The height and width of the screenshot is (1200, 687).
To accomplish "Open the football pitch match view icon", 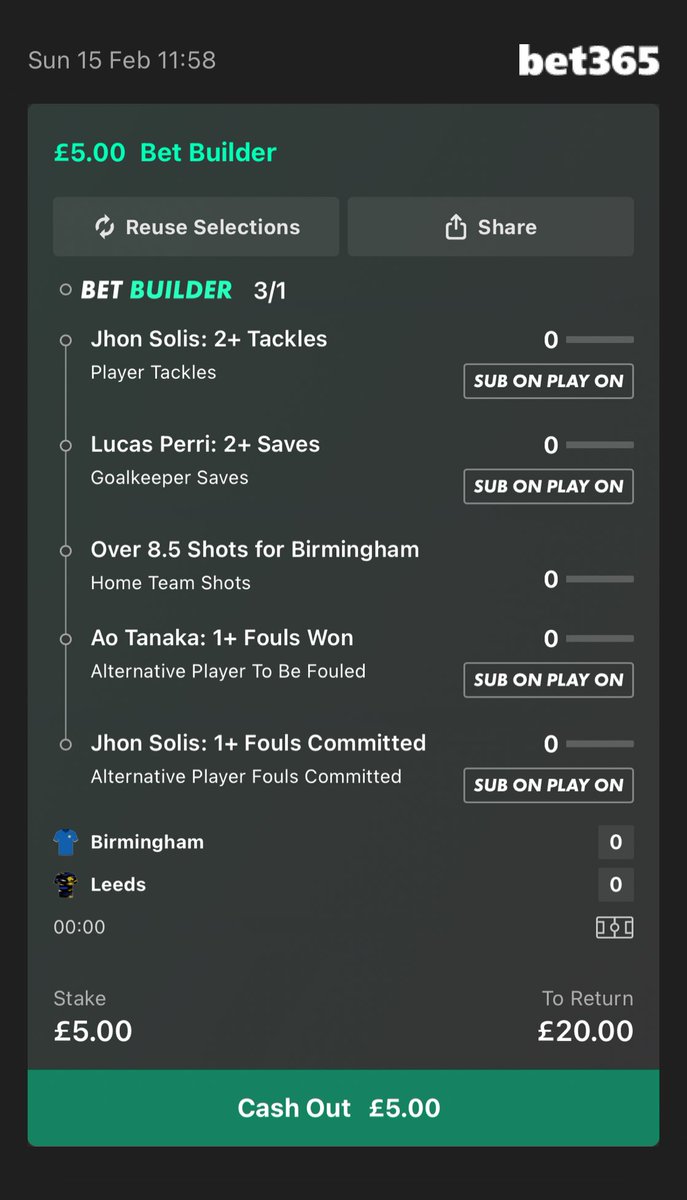I will pos(615,927).
